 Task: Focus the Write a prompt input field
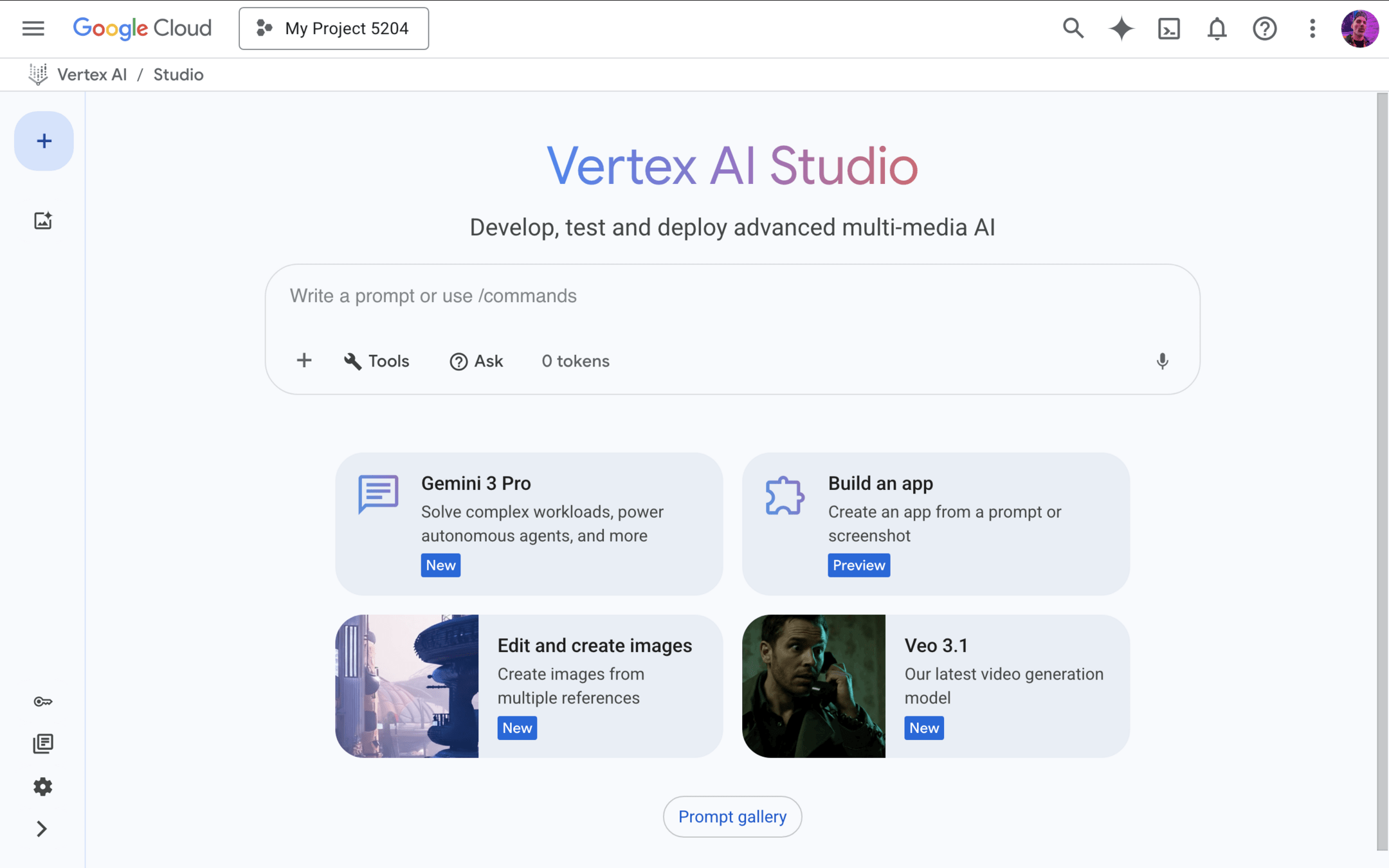click(732, 296)
